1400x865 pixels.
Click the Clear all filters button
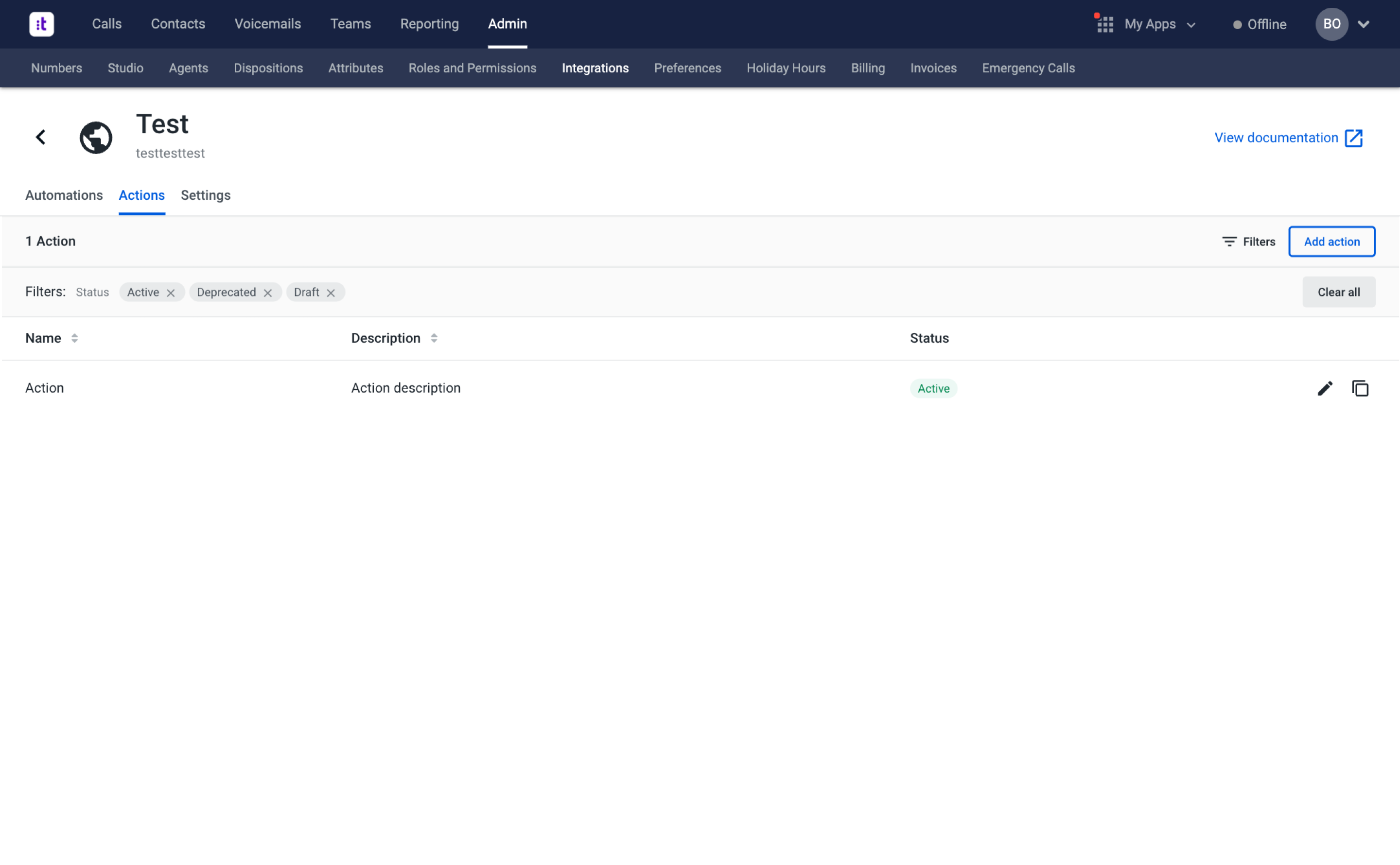click(1338, 293)
